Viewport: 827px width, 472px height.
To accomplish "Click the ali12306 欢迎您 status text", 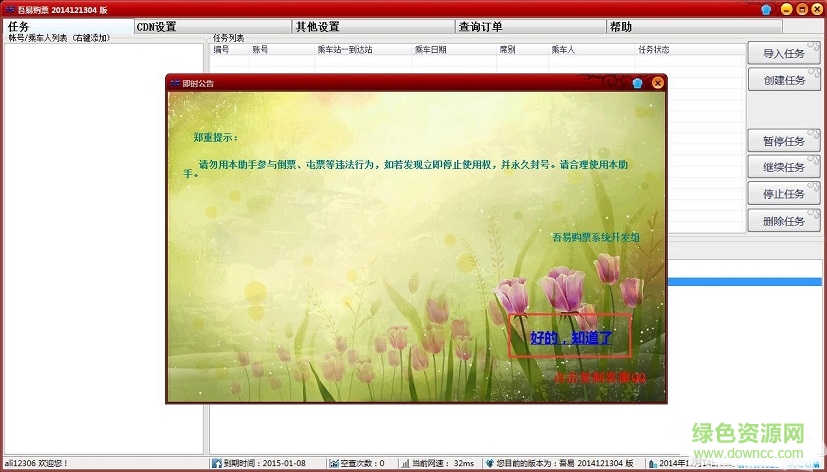I will click(x=35, y=463).
